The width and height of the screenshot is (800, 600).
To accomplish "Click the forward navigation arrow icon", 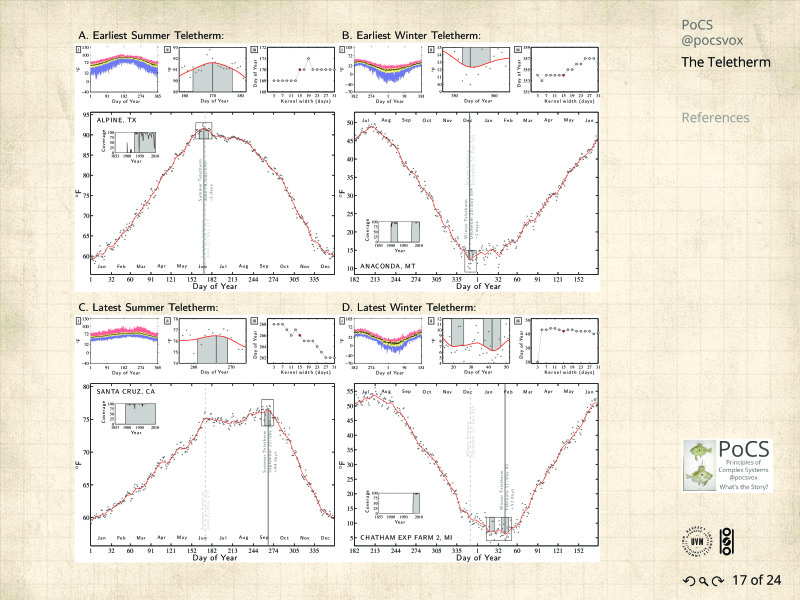I will click(718, 581).
